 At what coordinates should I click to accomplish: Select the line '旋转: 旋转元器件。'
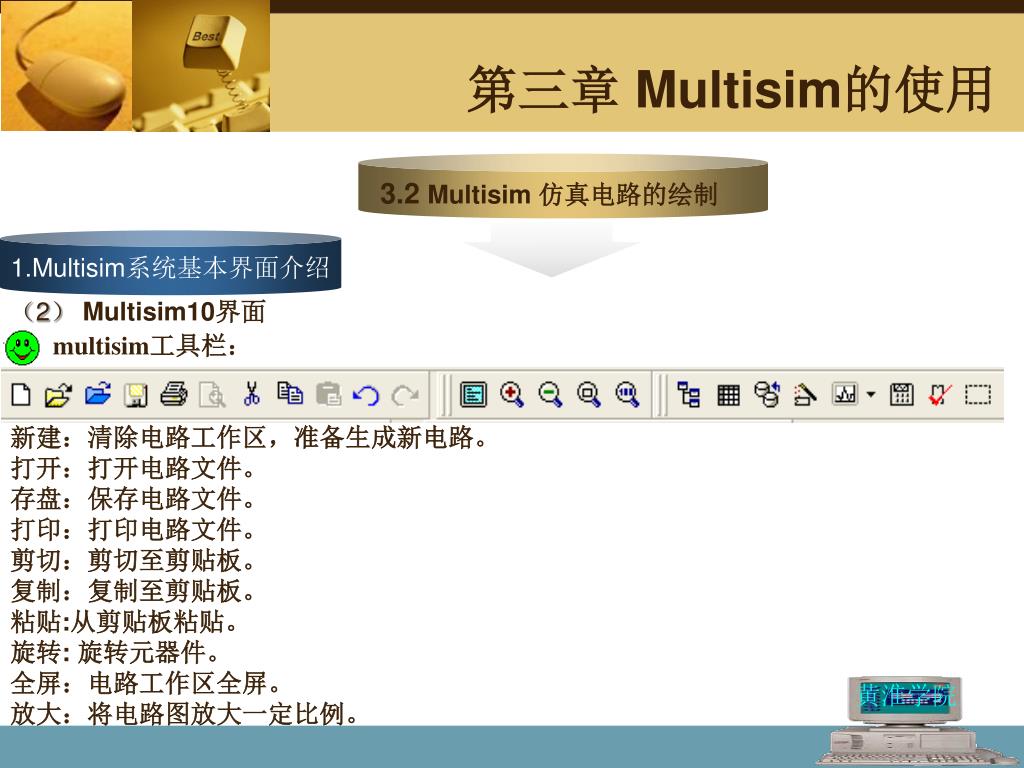pyautogui.click(x=116, y=652)
